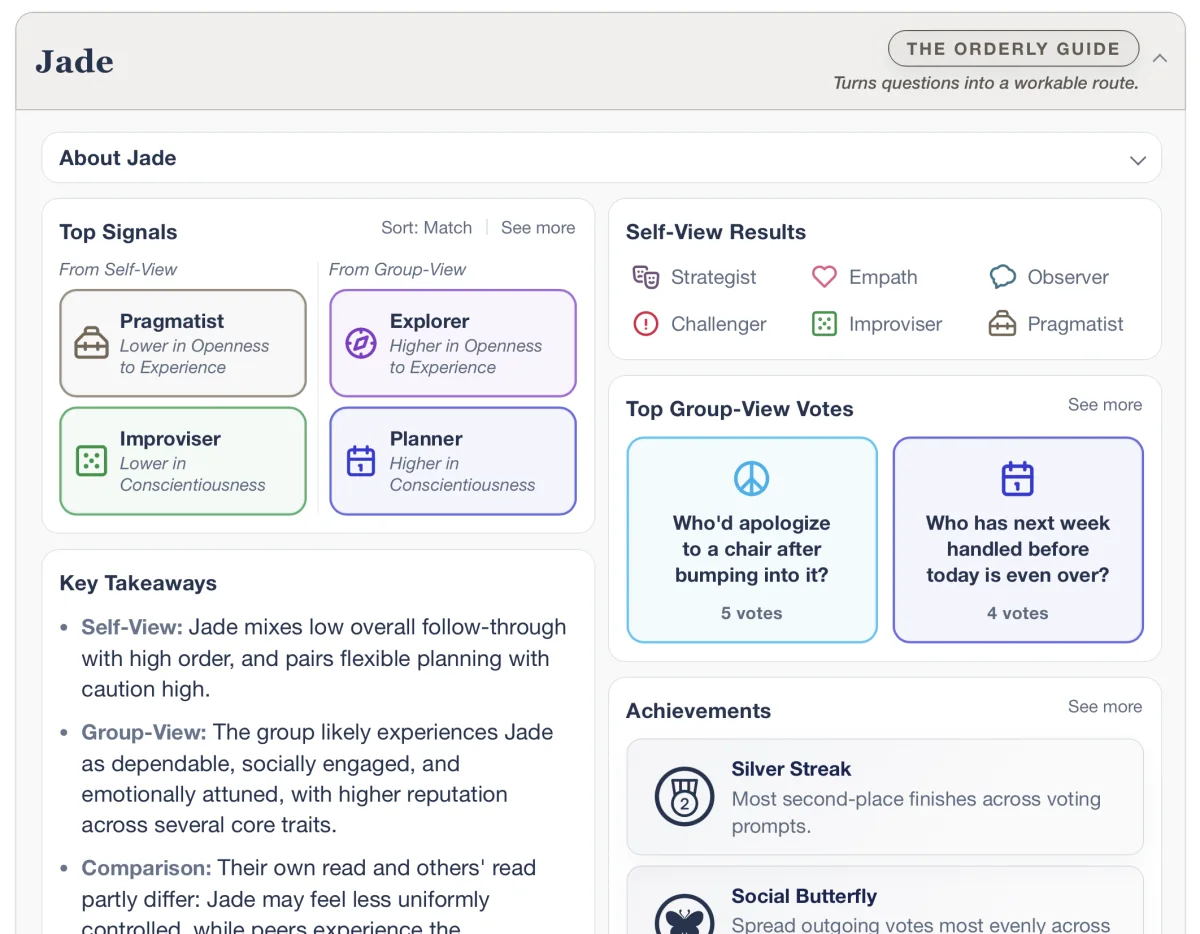Click the "4 votes" count text

point(1018,613)
